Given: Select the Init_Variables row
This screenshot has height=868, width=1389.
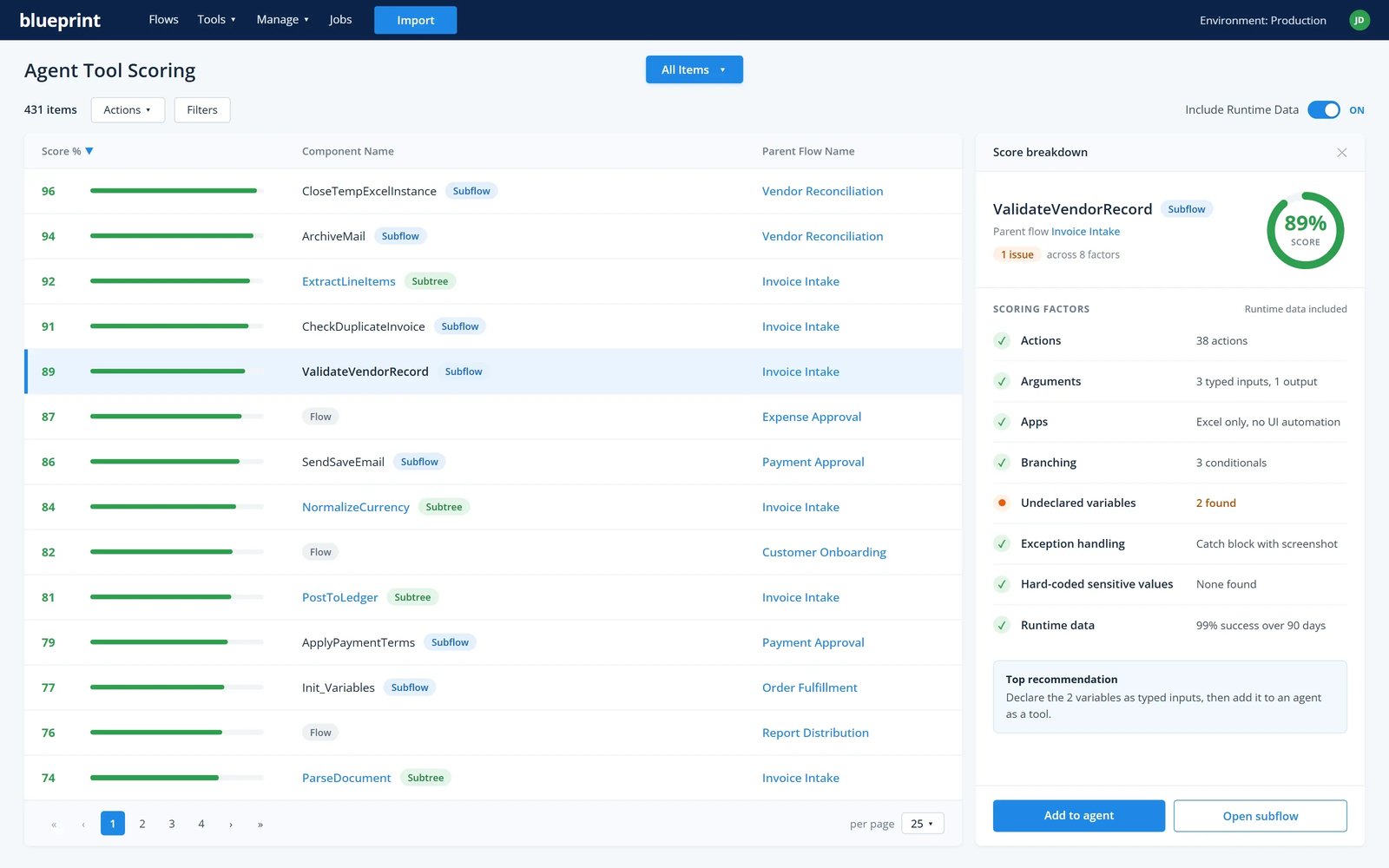Looking at the screenshot, I should [x=493, y=687].
